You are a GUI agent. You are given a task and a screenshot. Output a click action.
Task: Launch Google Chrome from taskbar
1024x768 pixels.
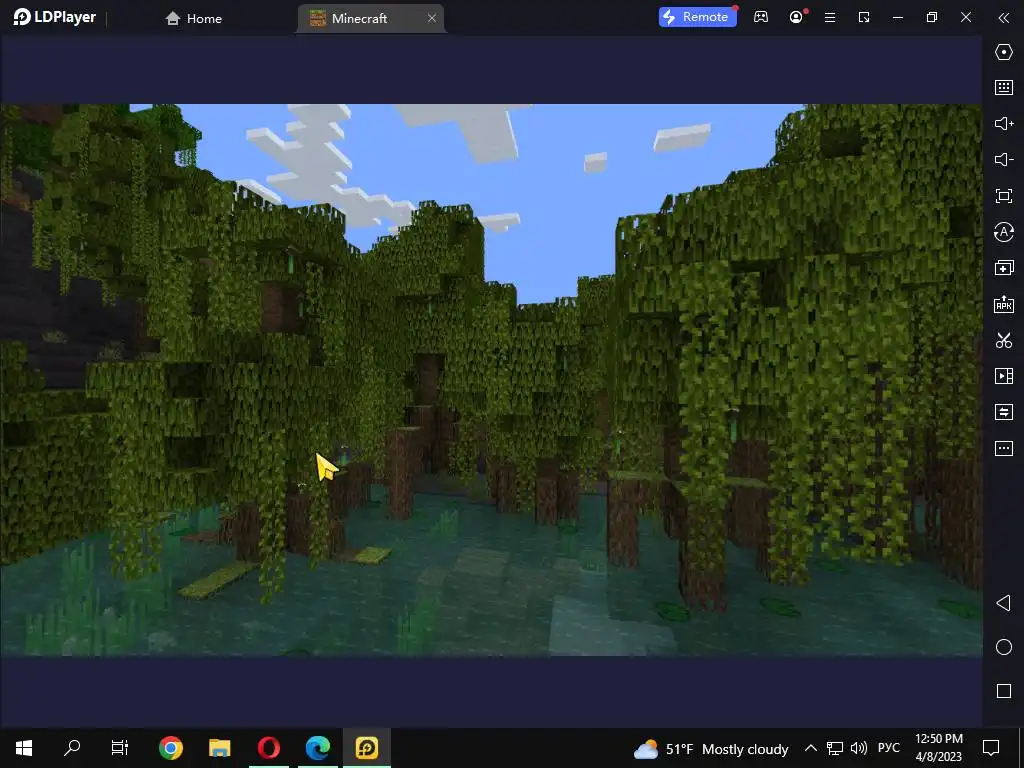(170, 748)
